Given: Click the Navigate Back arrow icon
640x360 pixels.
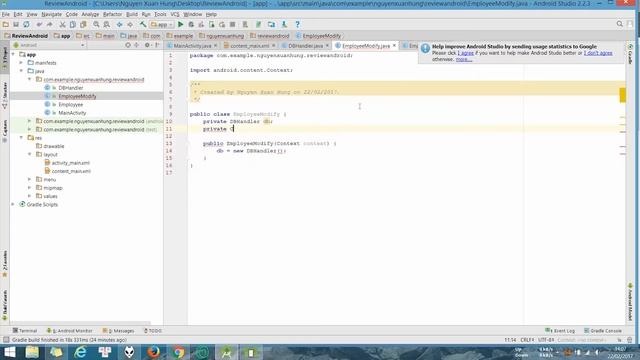Looking at the screenshot, I should pos(120,24).
